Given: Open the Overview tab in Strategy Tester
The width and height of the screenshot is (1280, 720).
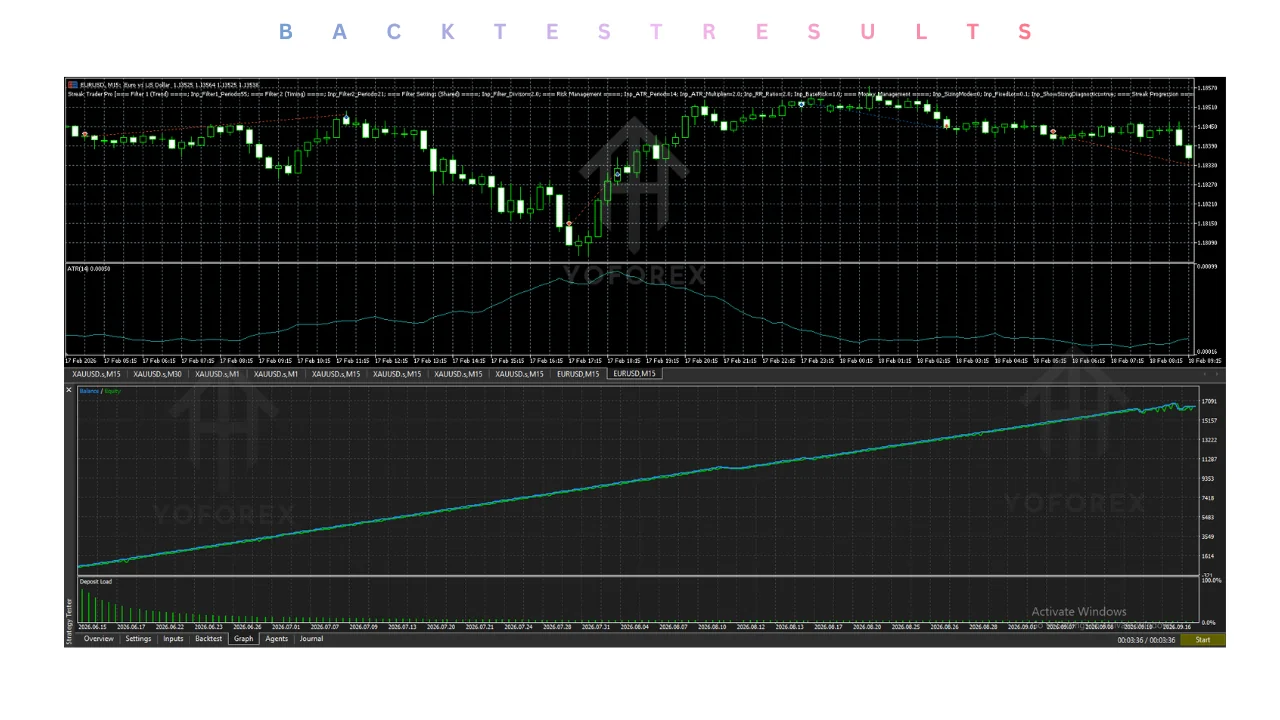Looking at the screenshot, I should (99, 639).
